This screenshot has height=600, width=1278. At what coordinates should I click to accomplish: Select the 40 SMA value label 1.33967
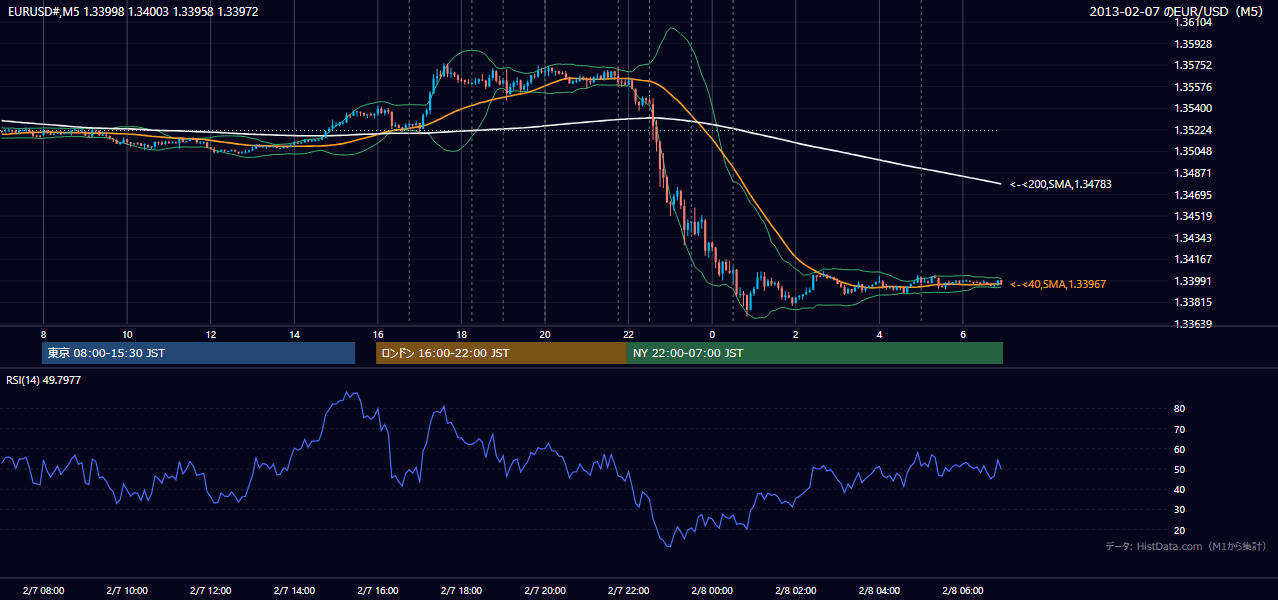1058,284
